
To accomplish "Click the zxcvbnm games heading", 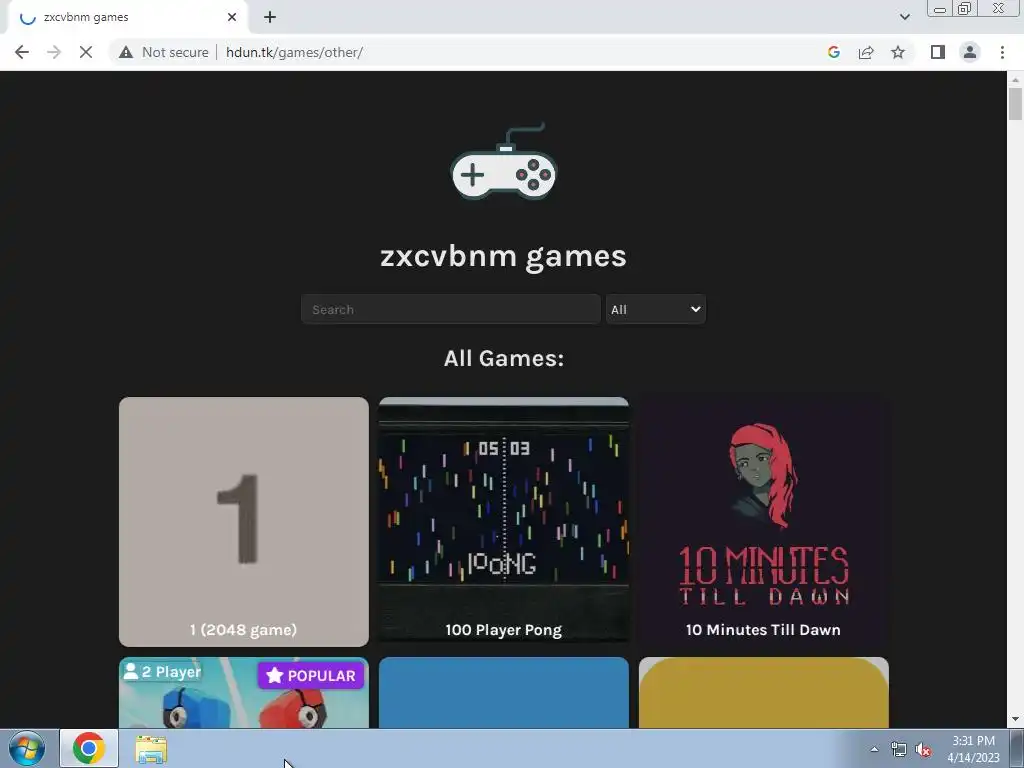I will coord(504,256).
